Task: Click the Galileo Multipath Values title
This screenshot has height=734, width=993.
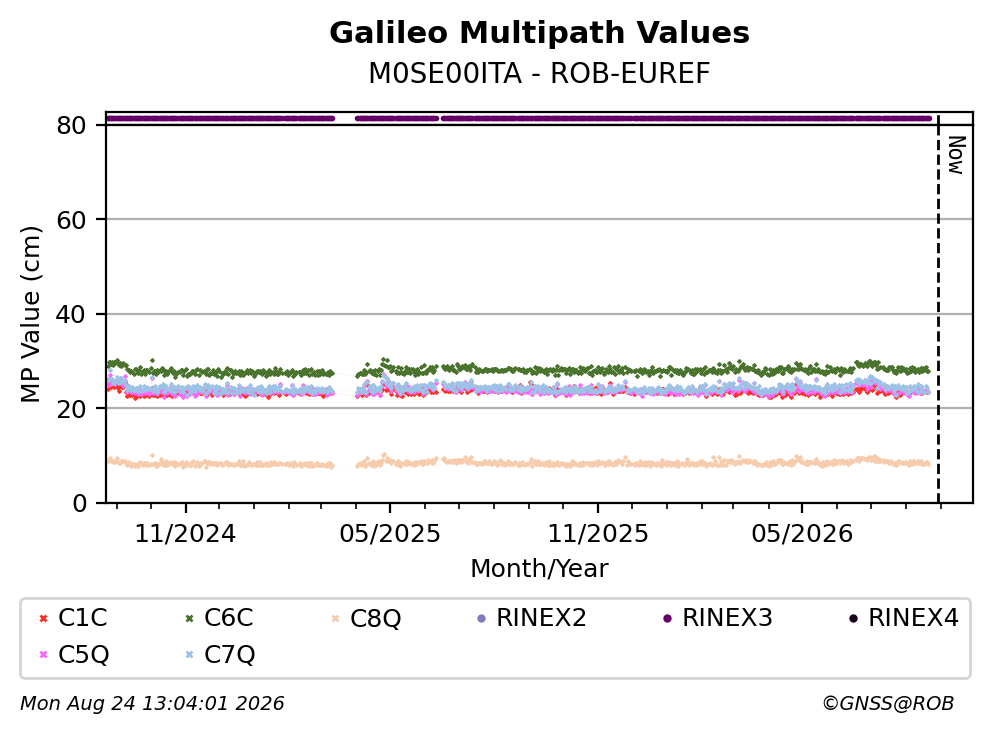Action: tap(540, 33)
